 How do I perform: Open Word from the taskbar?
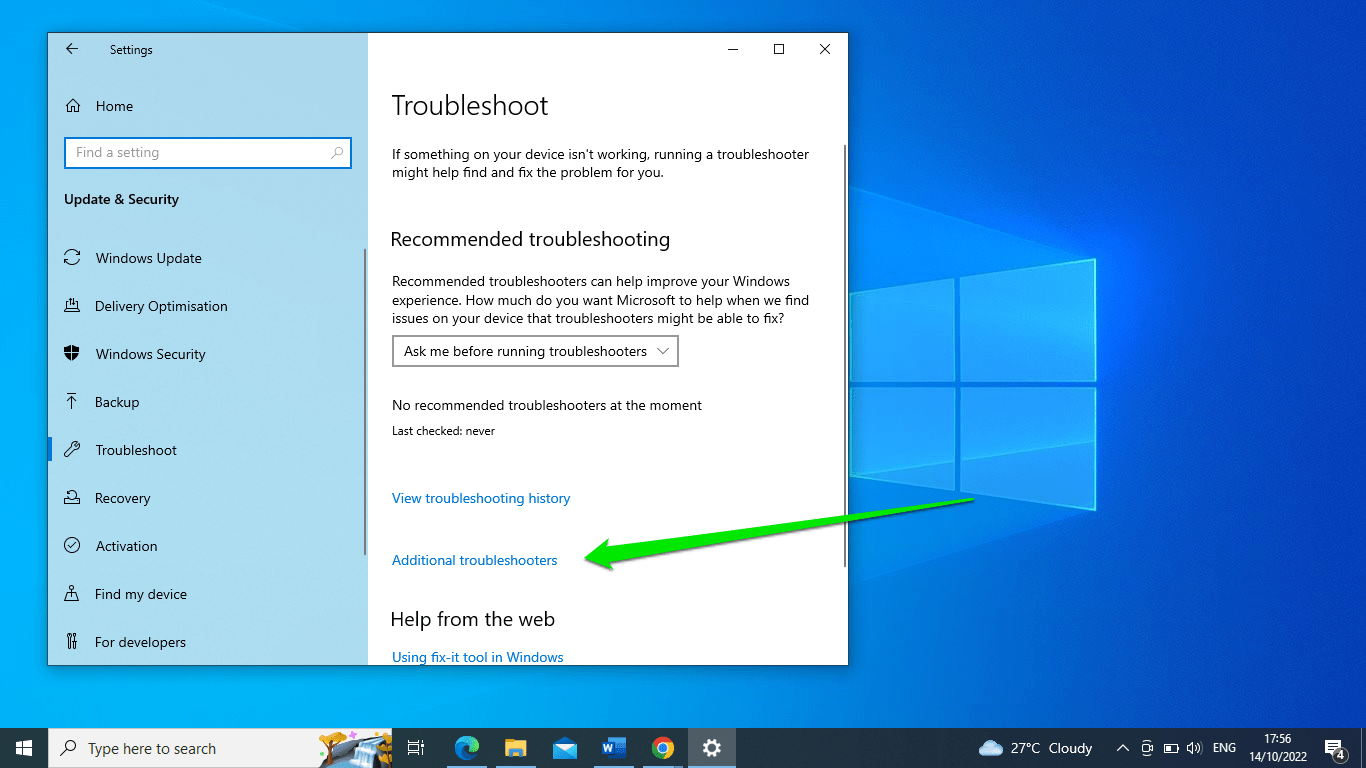click(x=613, y=748)
